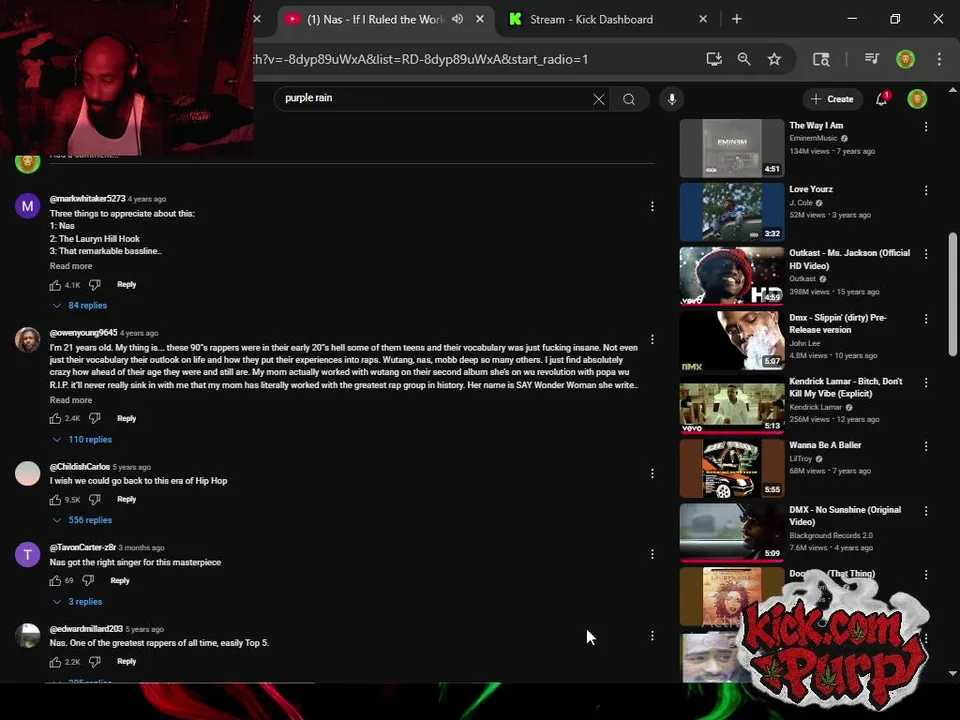Close the Kick Dashboard tab
The height and width of the screenshot is (720, 960).
point(703,20)
